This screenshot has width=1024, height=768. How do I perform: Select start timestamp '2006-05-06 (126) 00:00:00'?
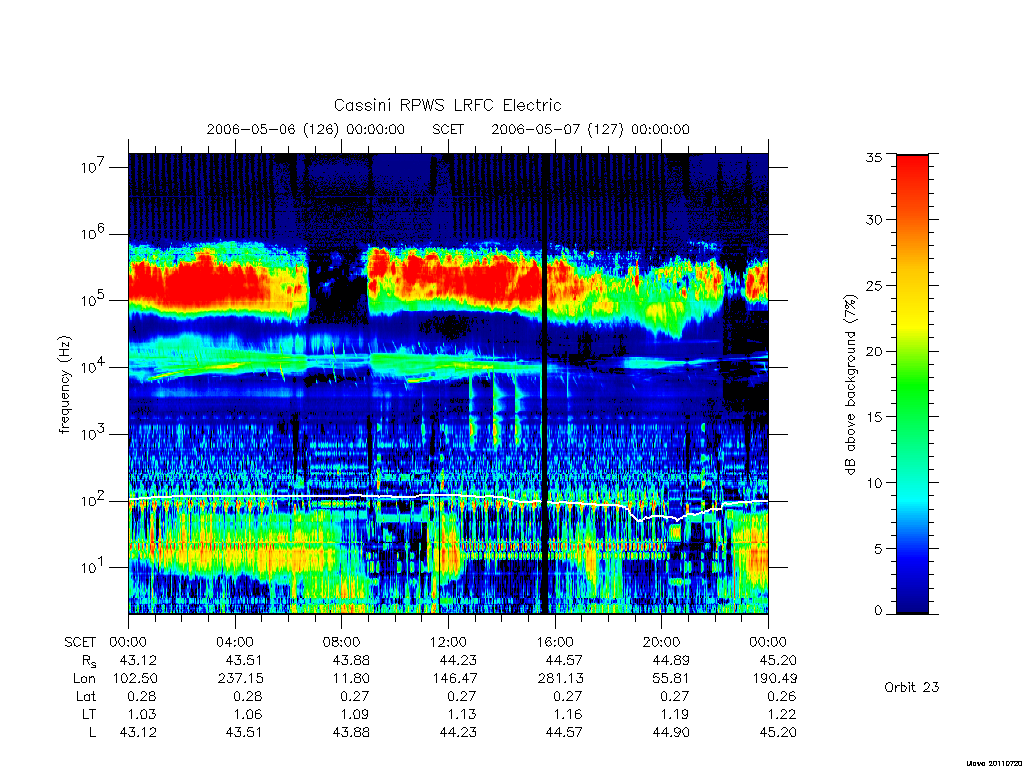pos(306,129)
